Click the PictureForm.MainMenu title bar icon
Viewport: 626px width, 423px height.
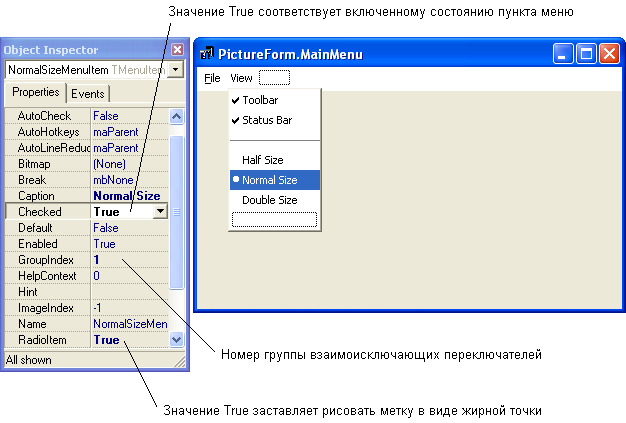coord(208,54)
